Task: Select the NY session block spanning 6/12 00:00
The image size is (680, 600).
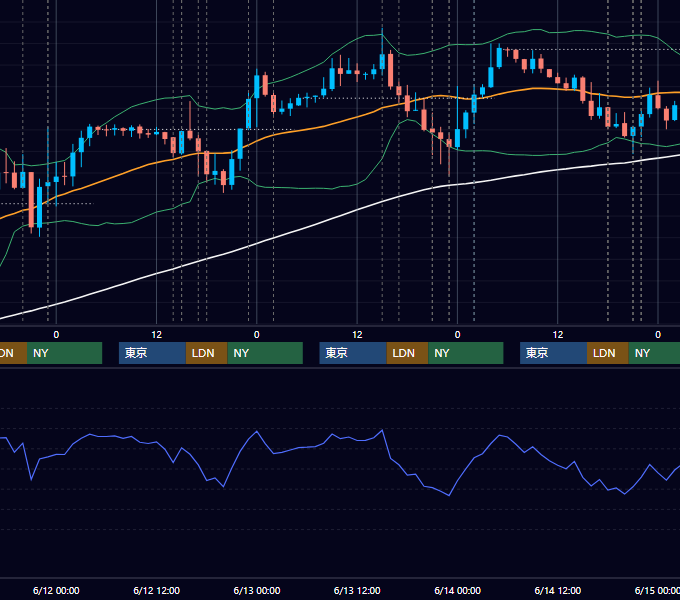Action: (64, 353)
